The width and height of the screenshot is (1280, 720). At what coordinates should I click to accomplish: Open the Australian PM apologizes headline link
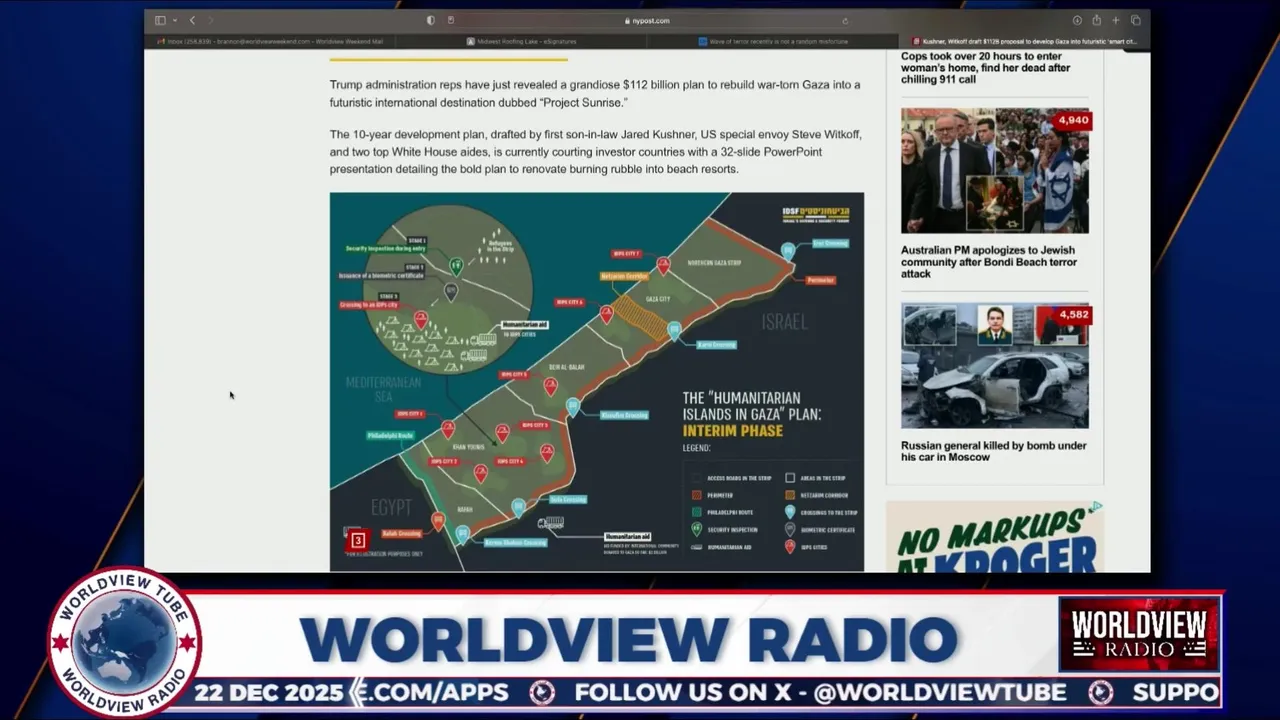click(988, 262)
